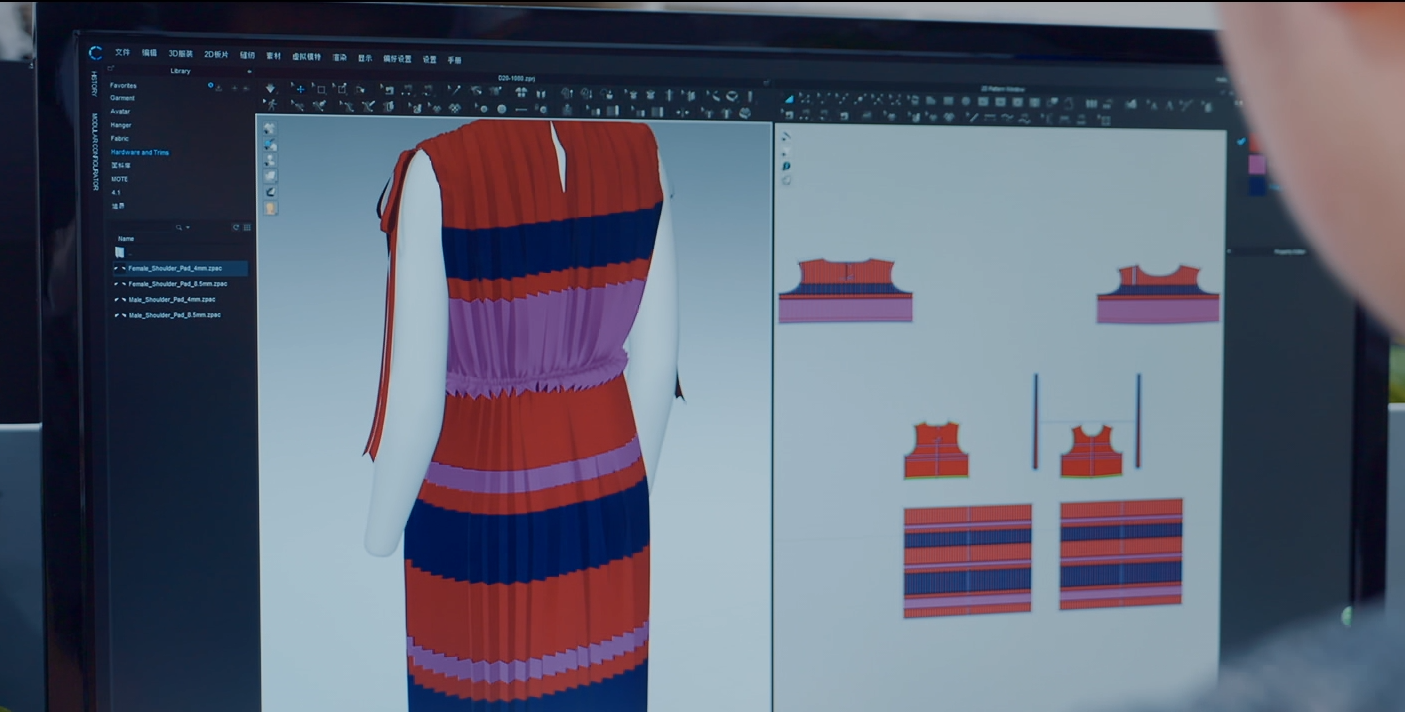This screenshot has width=1405, height=712.
Task: Click the garment display icon atop 3D viewport
Action: (270, 129)
